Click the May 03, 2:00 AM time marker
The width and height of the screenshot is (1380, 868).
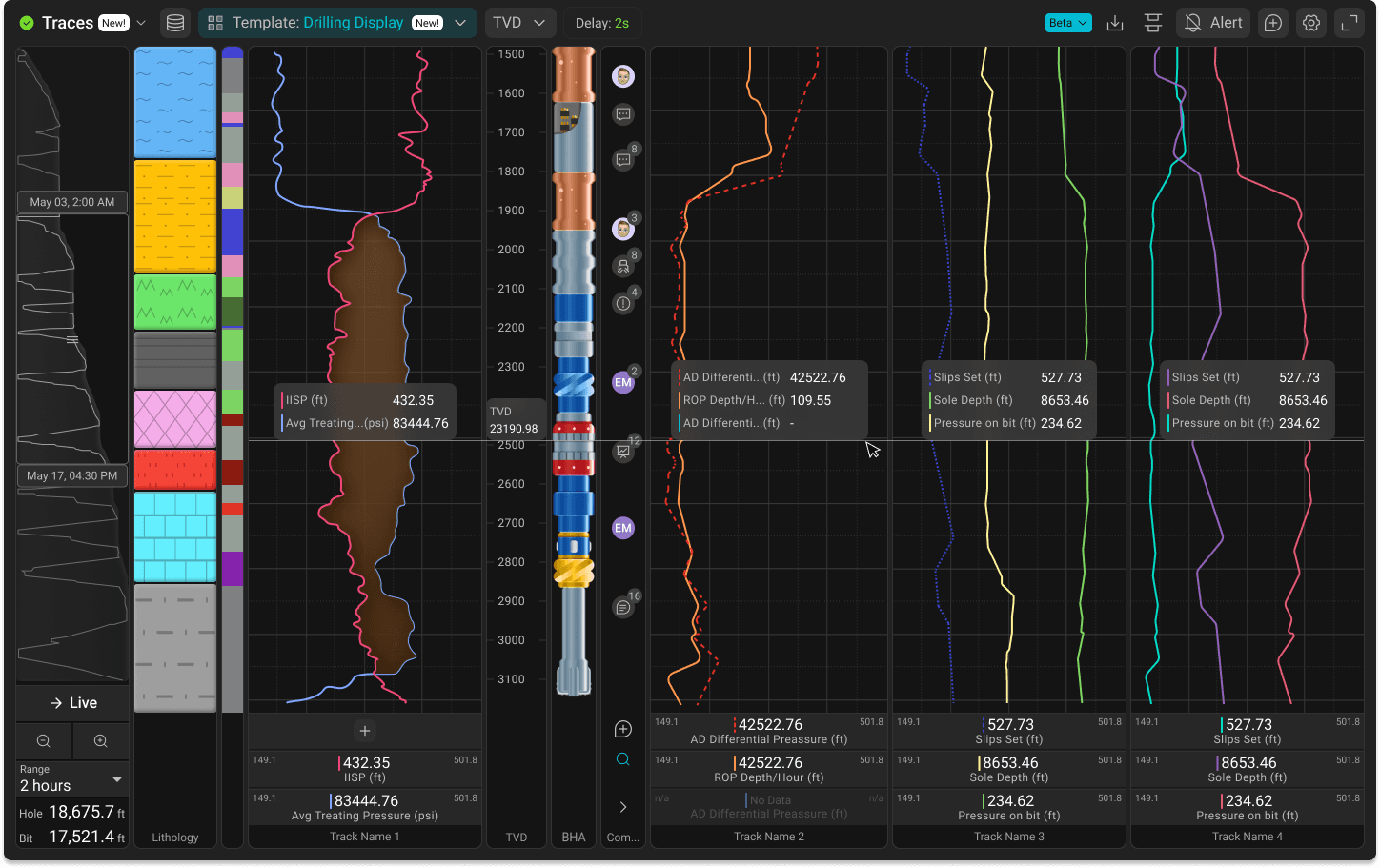[x=72, y=202]
